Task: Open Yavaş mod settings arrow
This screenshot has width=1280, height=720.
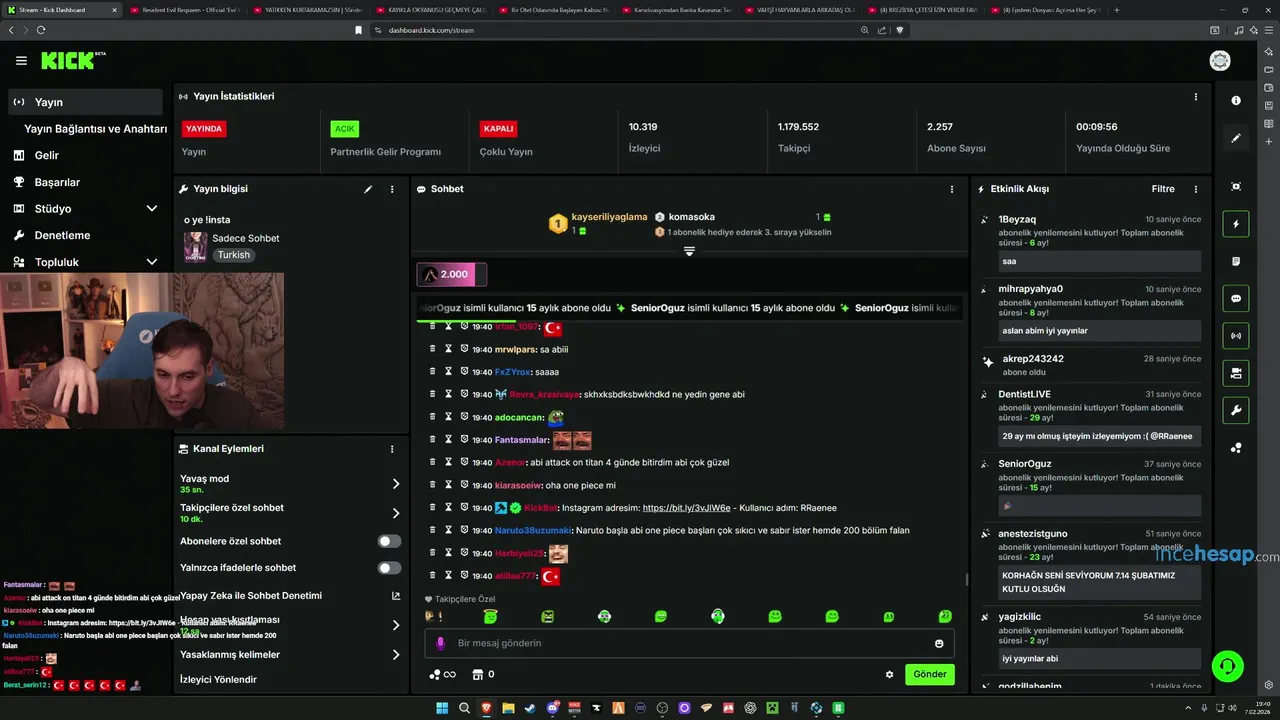Action: pyautogui.click(x=395, y=484)
